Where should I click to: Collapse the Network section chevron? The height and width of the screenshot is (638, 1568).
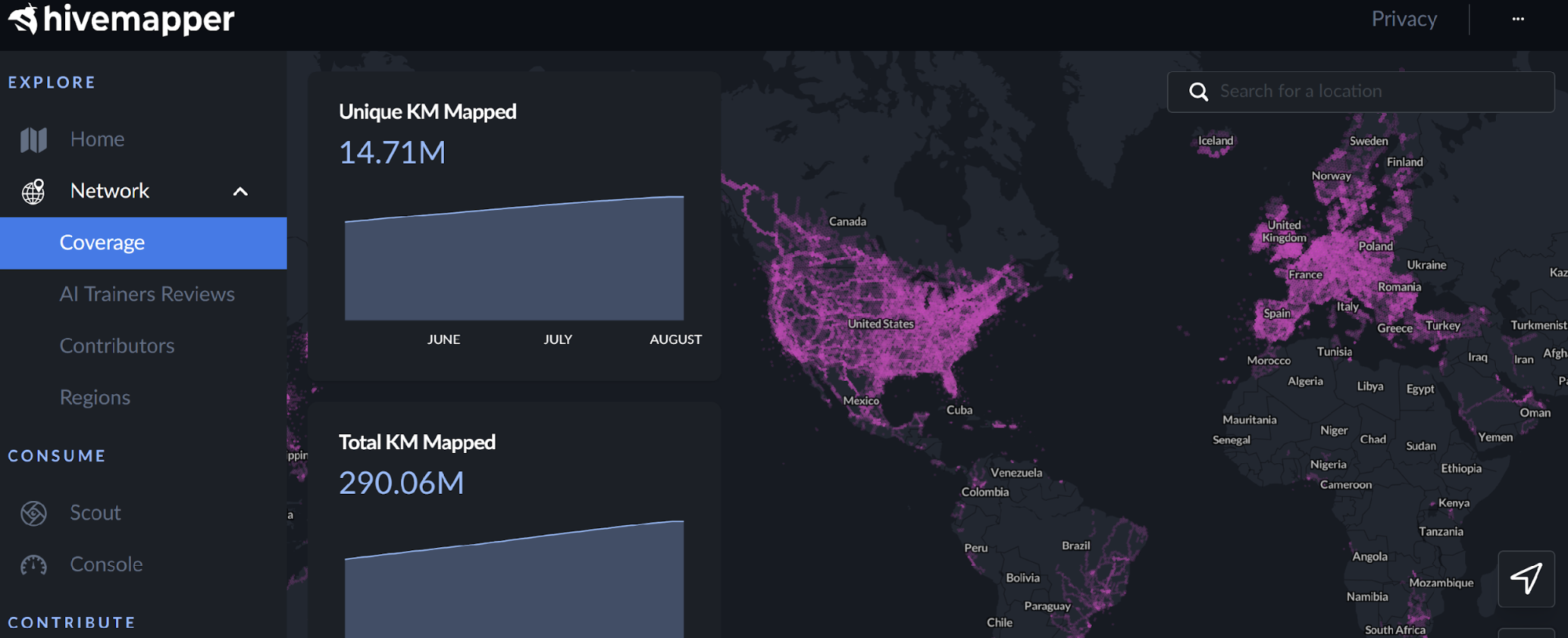tap(241, 191)
